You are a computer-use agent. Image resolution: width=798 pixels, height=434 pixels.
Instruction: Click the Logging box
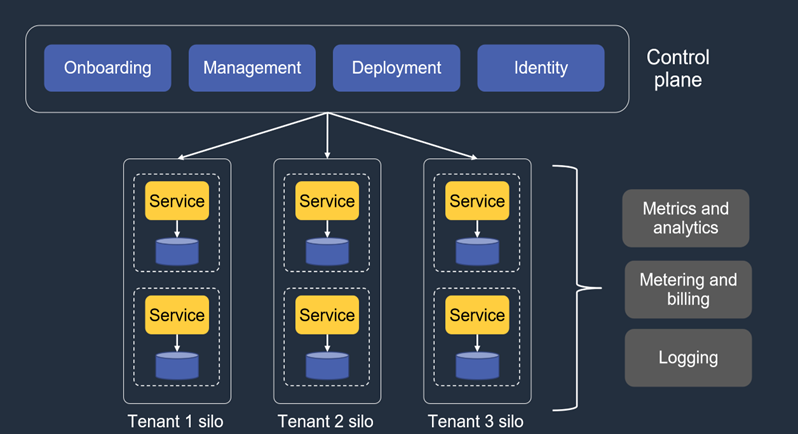tap(688, 358)
